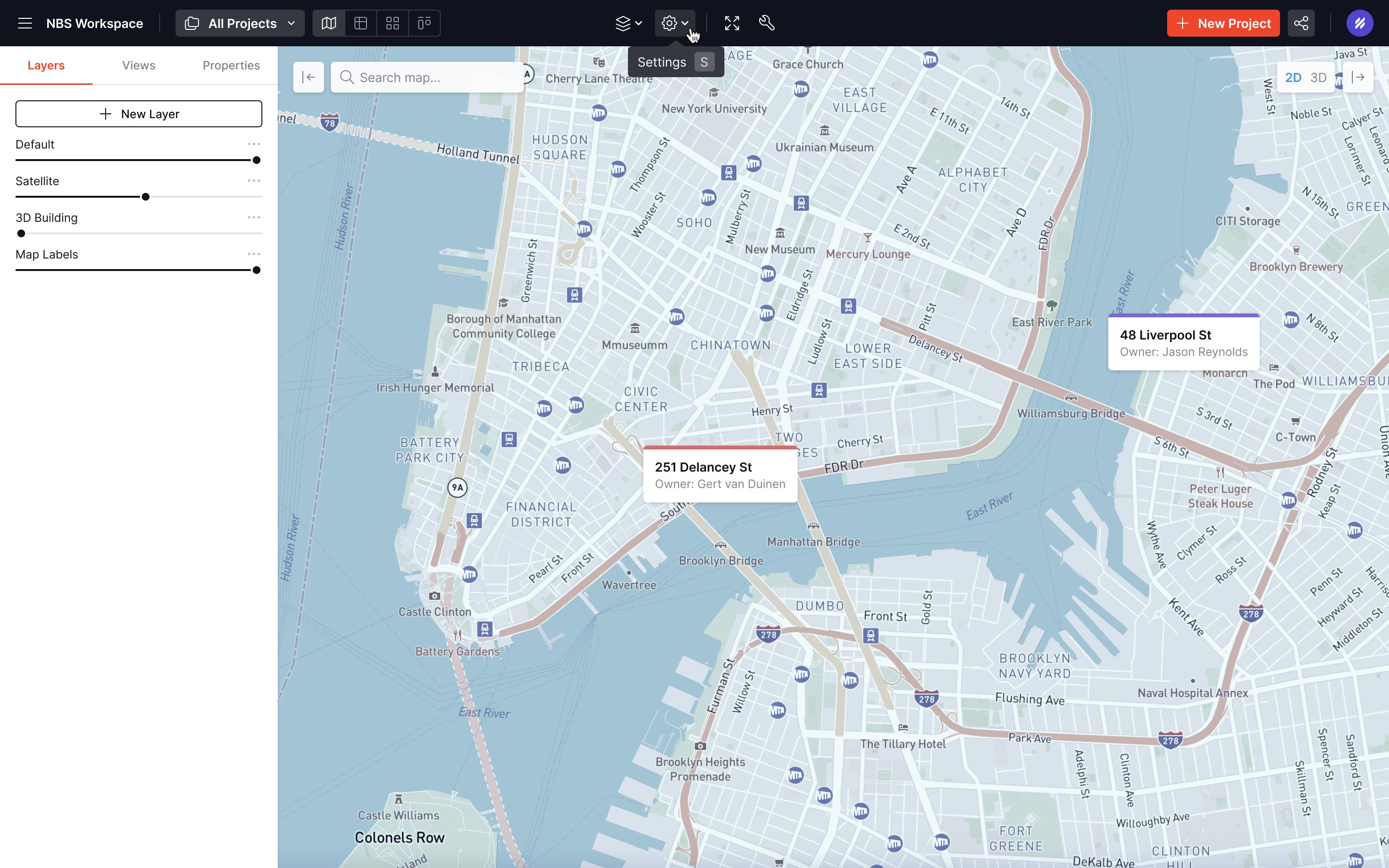Open the Settings gear dropdown
Image resolution: width=1389 pixels, height=868 pixels.
(674, 23)
